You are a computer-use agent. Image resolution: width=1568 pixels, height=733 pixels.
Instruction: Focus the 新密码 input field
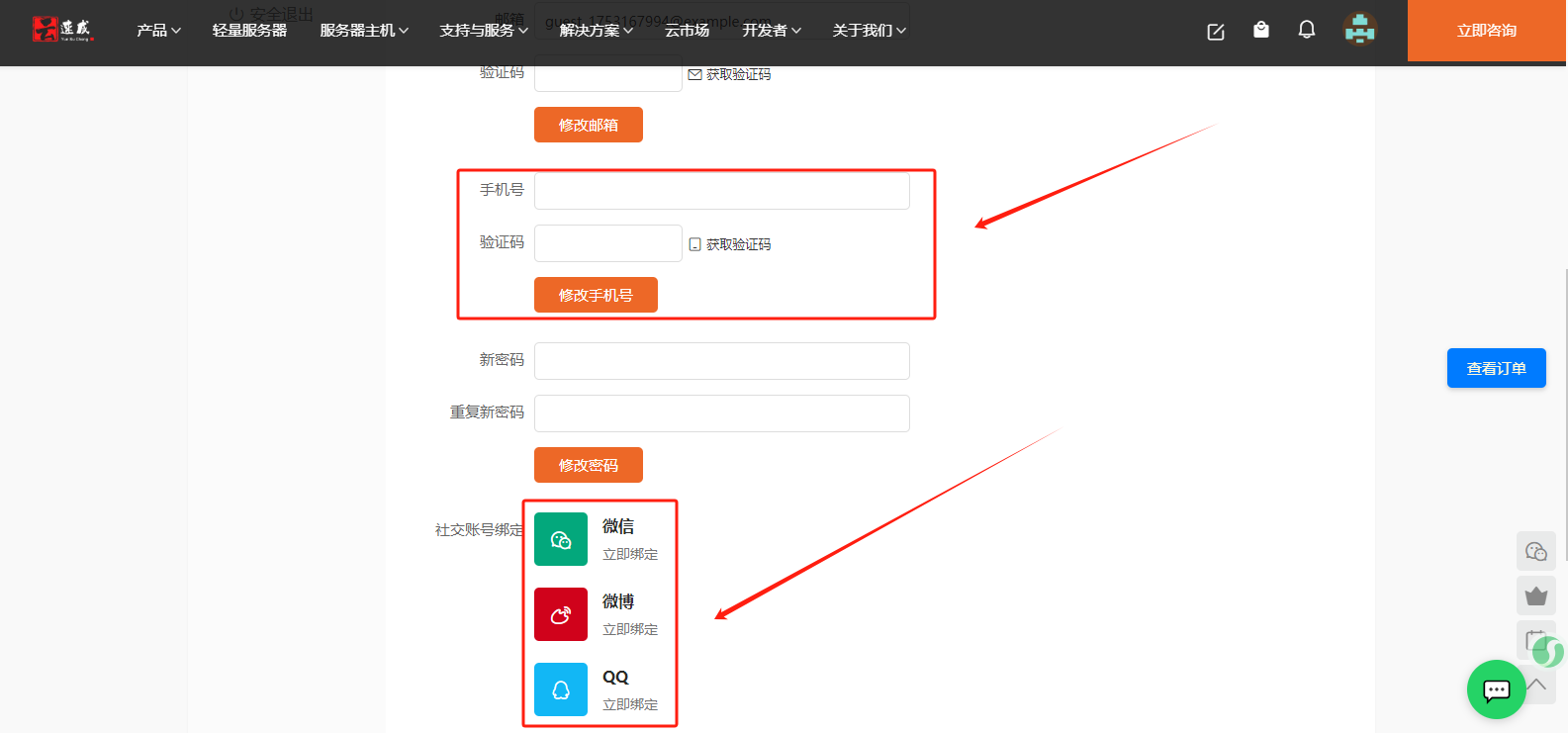[x=721, y=361]
